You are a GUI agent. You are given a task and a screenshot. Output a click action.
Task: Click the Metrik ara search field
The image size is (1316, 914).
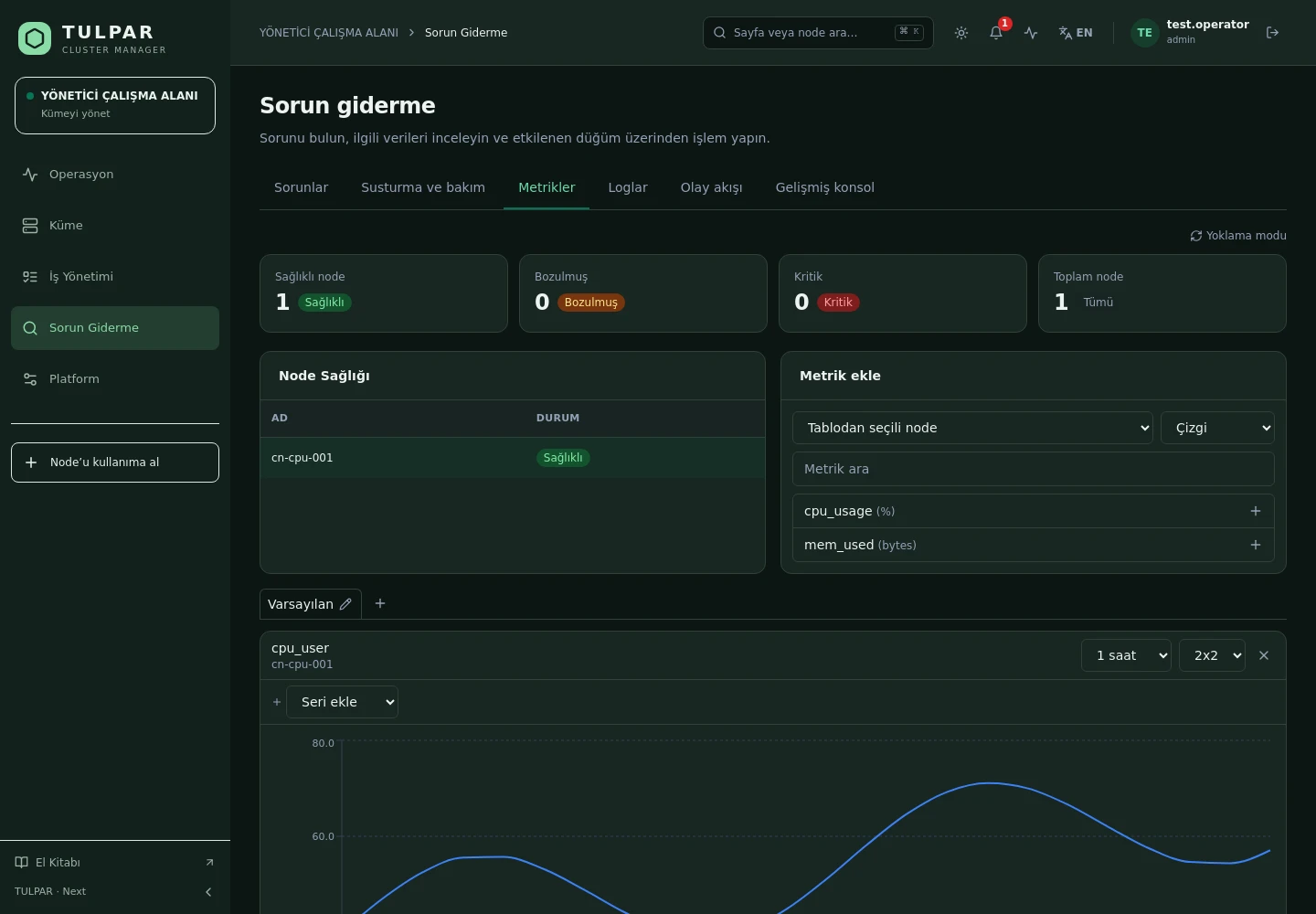tap(1034, 469)
